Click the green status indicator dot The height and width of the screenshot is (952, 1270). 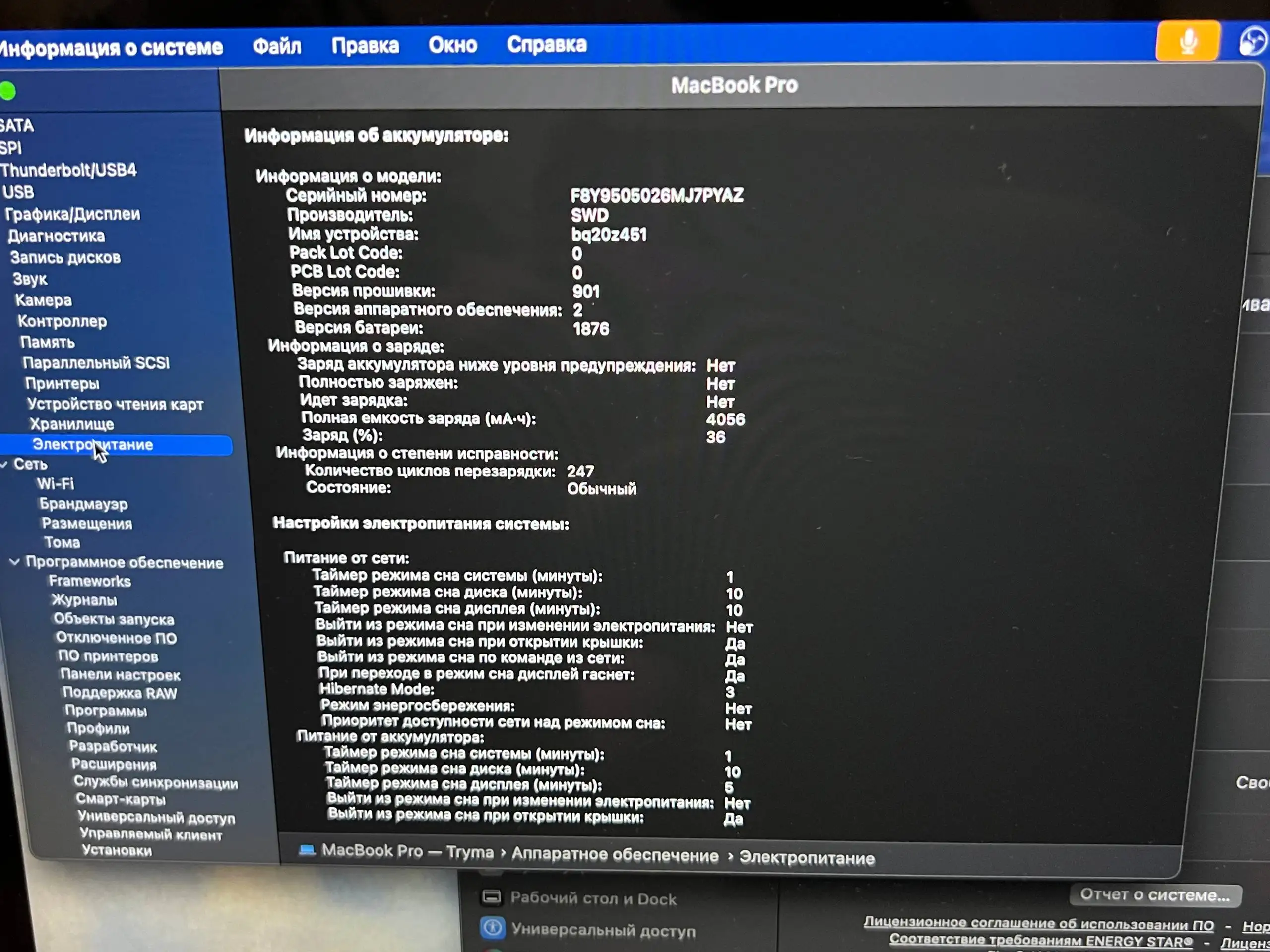pyautogui.click(x=7, y=90)
